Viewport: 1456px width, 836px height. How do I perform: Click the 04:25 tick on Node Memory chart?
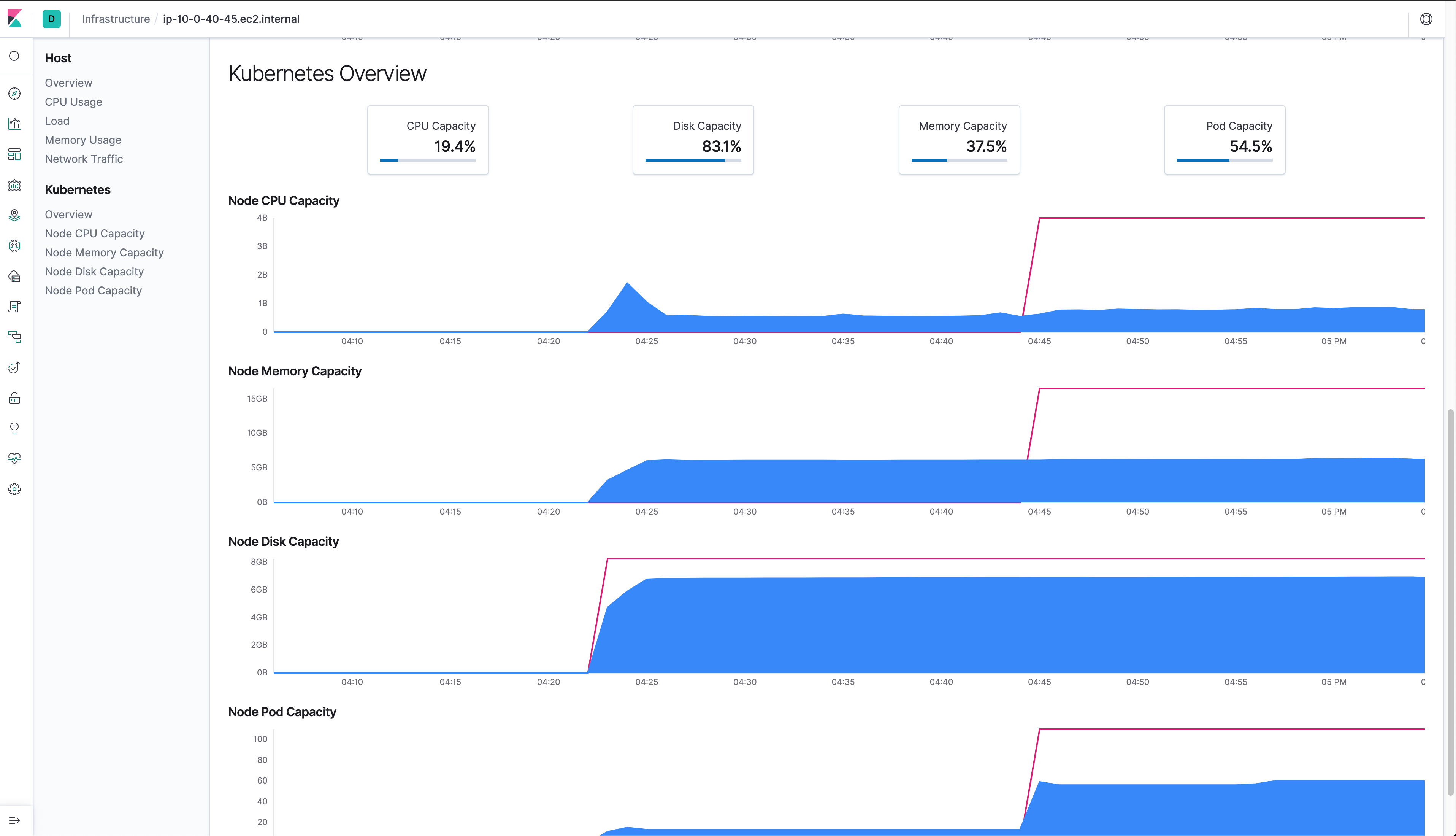coord(647,512)
